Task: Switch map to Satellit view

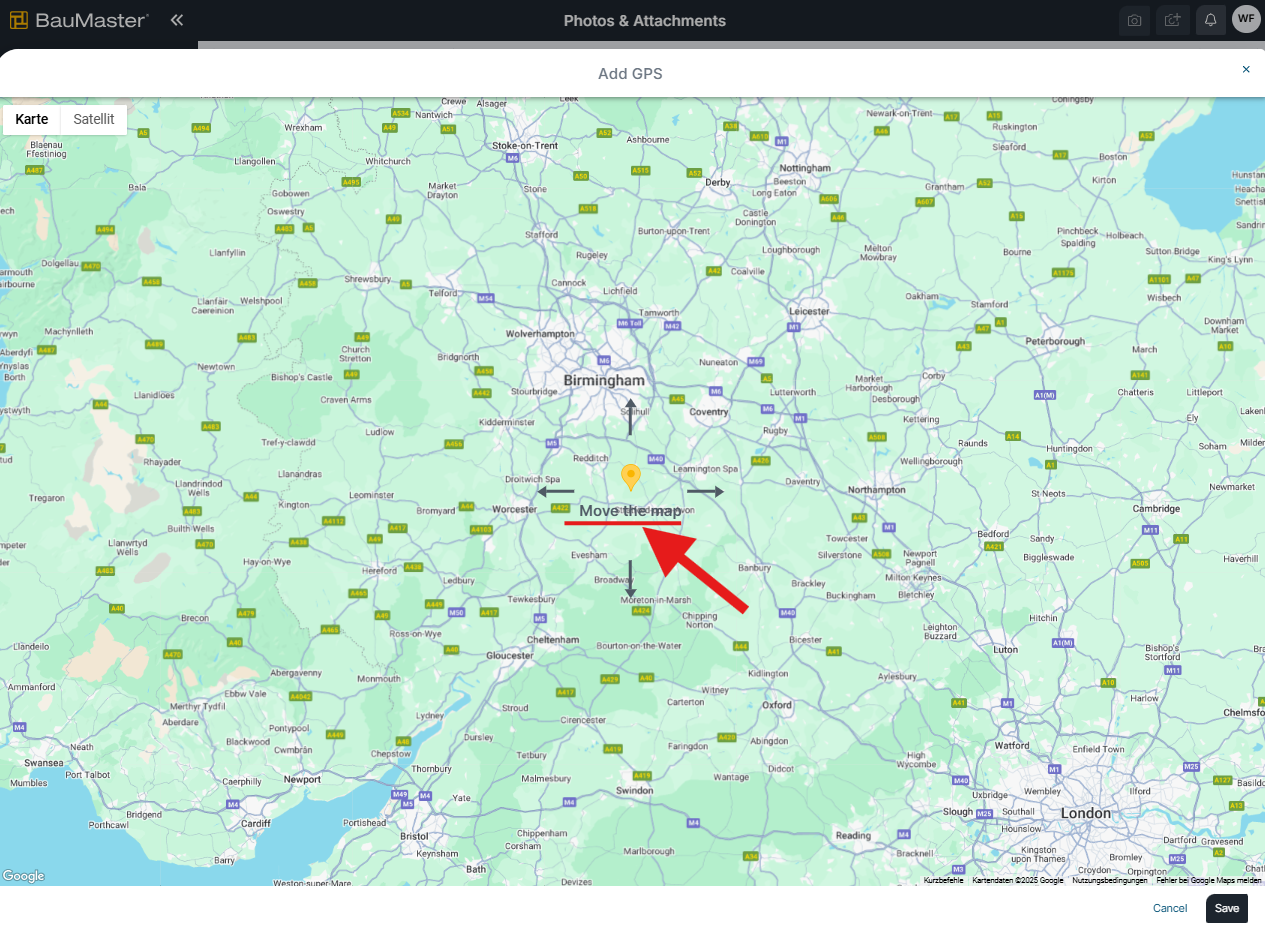Action: (94, 119)
